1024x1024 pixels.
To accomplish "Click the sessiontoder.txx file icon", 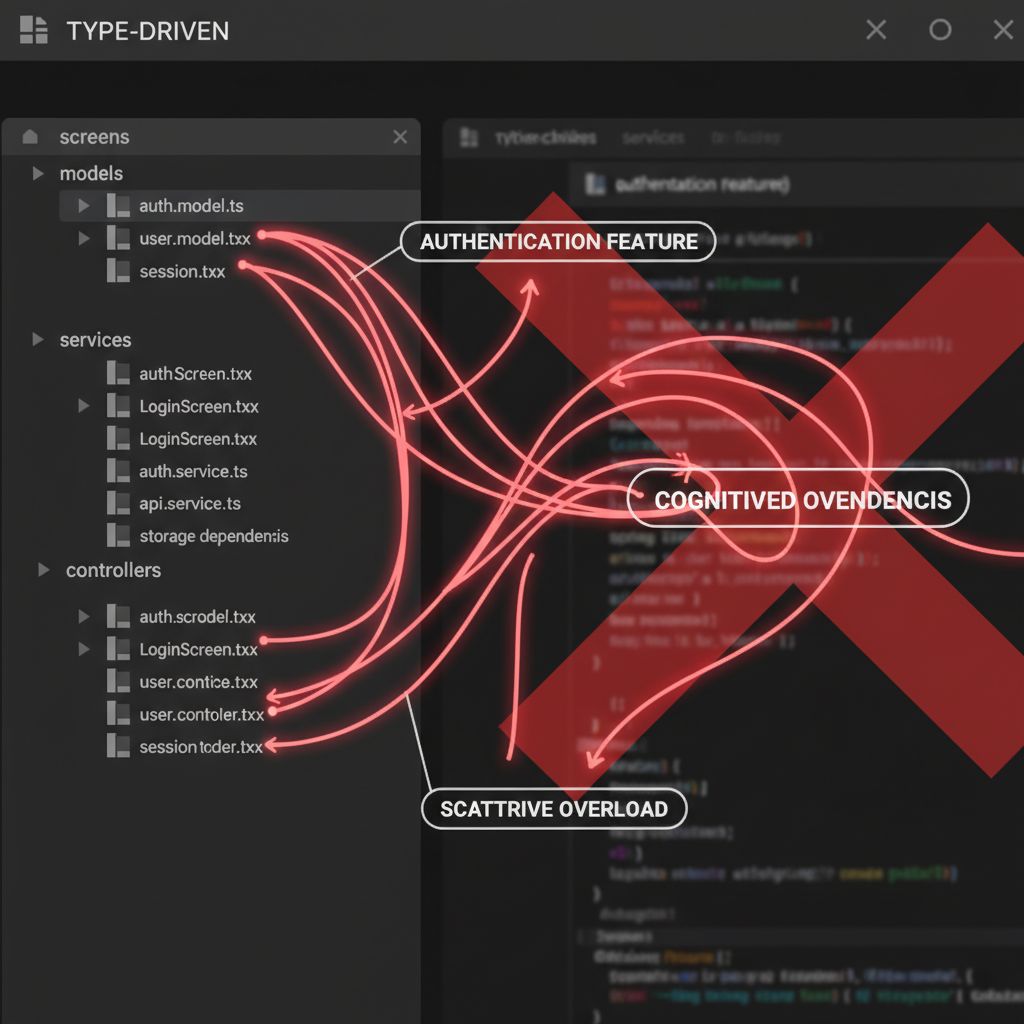I will click(118, 746).
